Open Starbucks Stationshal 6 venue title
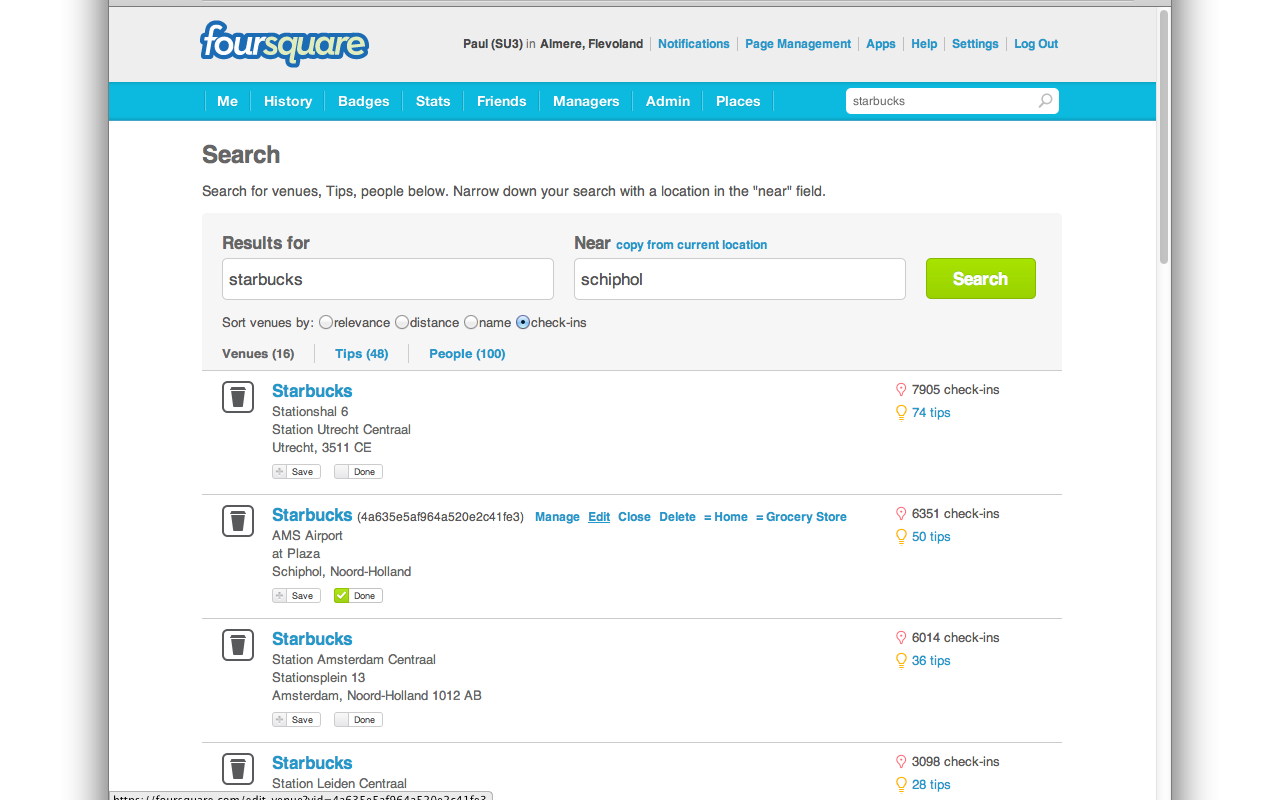The width and height of the screenshot is (1280, 800). pyautogui.click(x=312, y=391)
